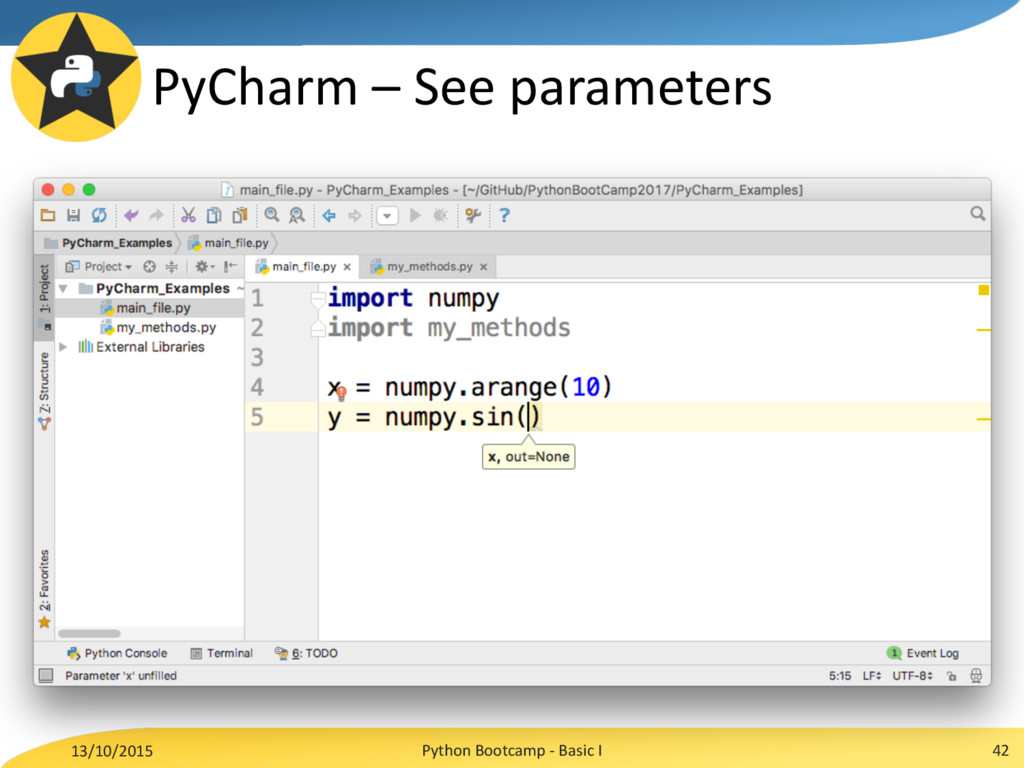Click the Save All floppy icon

(x=73, y=215)
